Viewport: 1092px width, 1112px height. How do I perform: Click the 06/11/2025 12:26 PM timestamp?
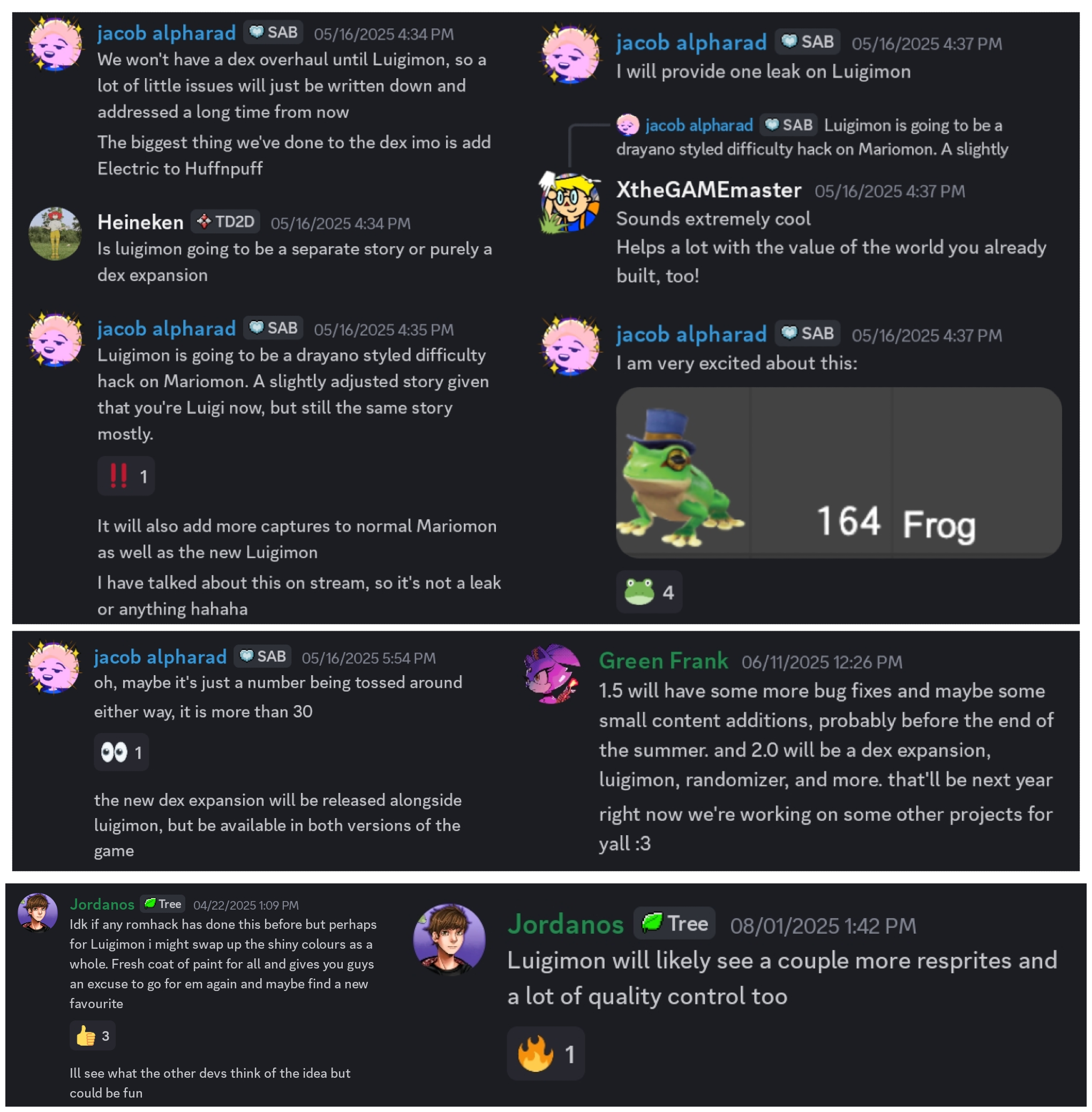click(822, 662)
